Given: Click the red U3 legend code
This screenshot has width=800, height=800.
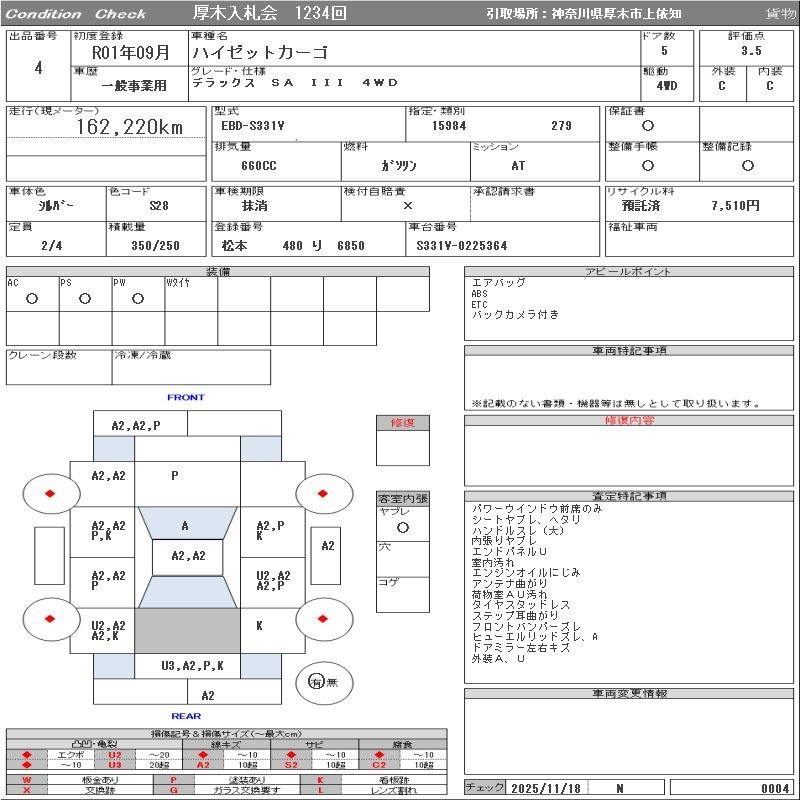Looking at the screenshot, I should coord(114,765).
